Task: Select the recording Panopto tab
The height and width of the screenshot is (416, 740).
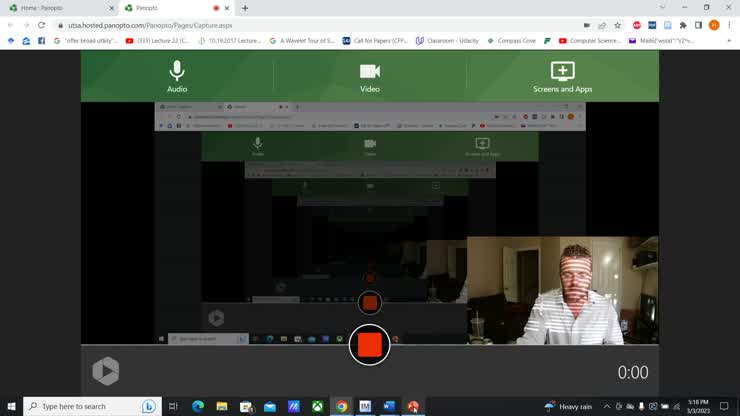Action: (x=172, y=8)
